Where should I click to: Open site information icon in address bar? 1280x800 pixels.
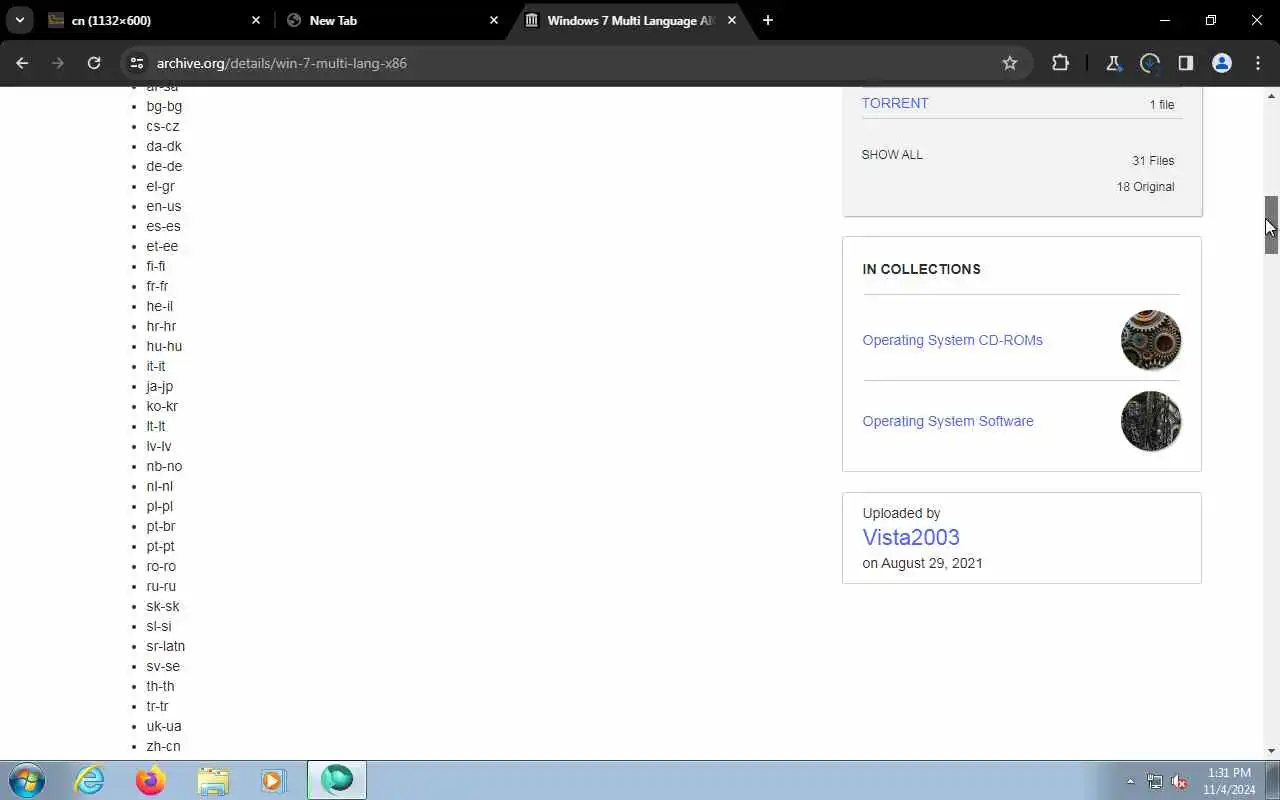click(137, 63)
